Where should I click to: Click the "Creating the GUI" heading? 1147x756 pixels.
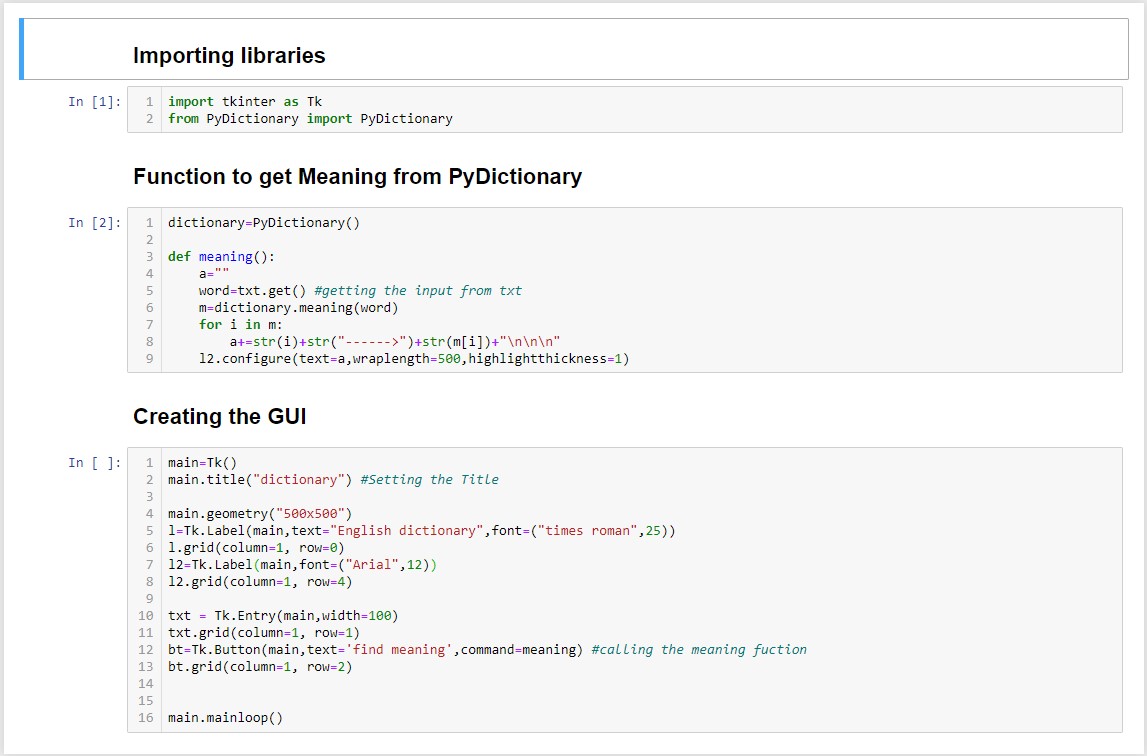pos(219,417)
